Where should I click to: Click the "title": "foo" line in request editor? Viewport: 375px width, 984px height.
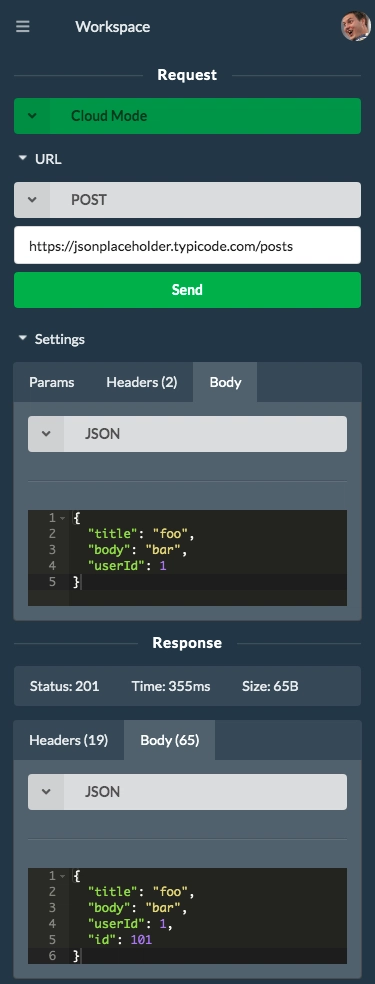coord(142,534)
